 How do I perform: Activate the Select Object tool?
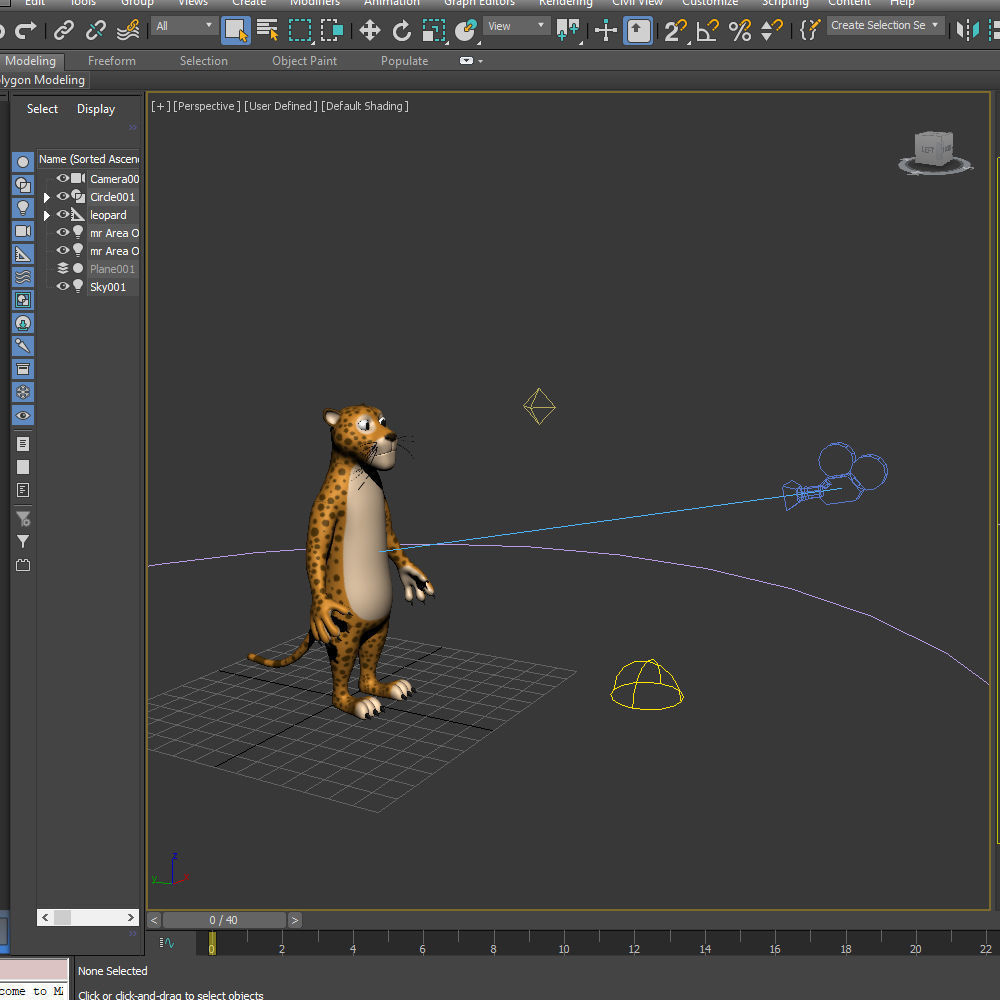click(235, 31)
